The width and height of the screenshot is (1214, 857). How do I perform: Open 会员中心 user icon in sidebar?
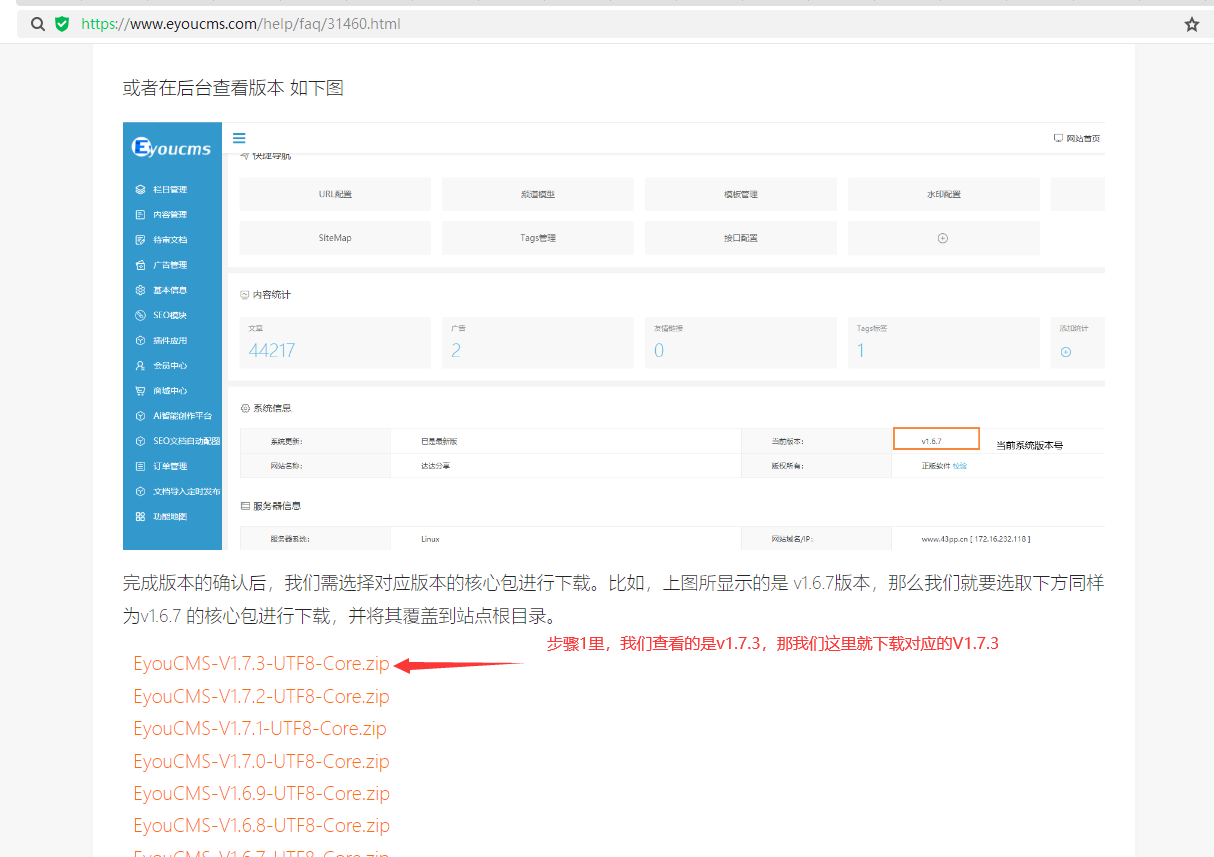pyautogui.click(x=141, y=366)
